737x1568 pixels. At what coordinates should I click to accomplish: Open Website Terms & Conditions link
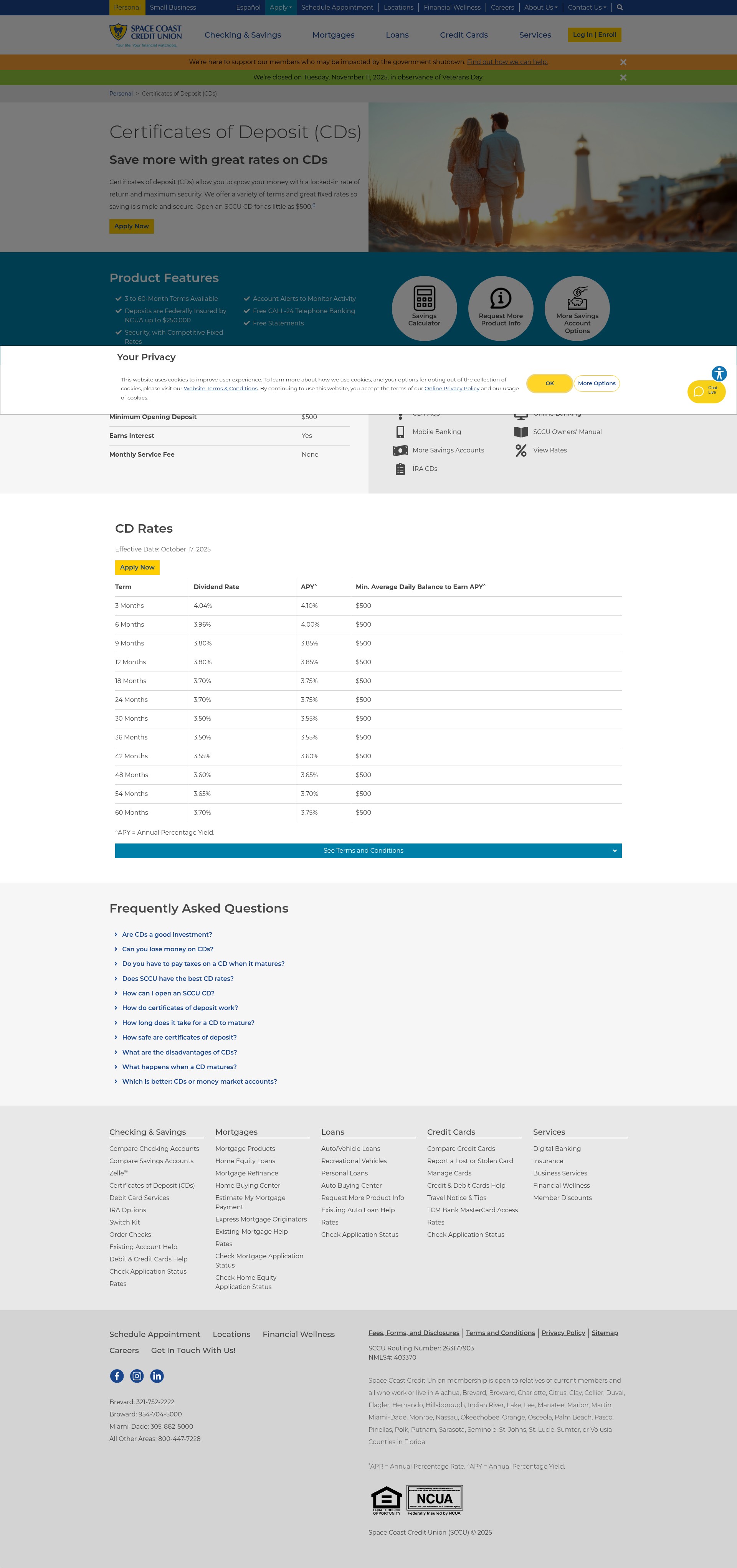(220, 388)
